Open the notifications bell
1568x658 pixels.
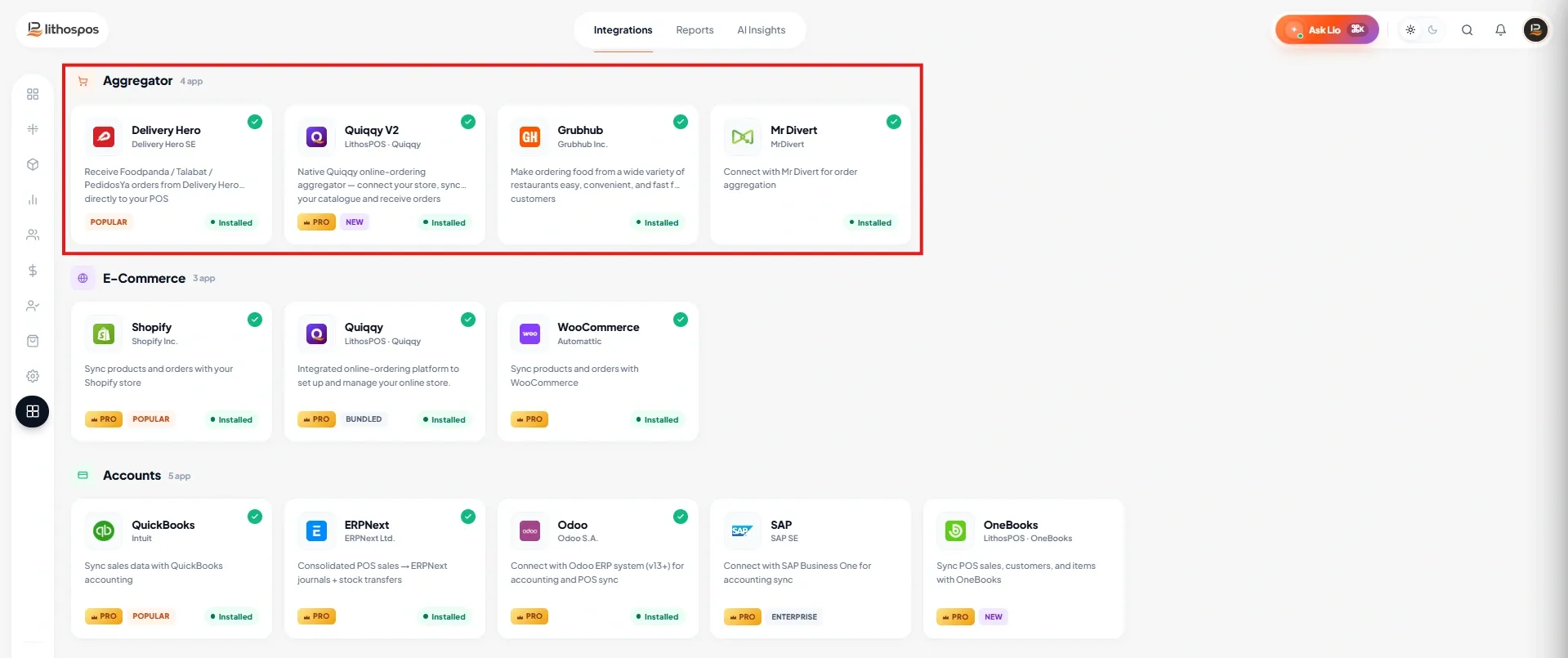point(1500,30)
